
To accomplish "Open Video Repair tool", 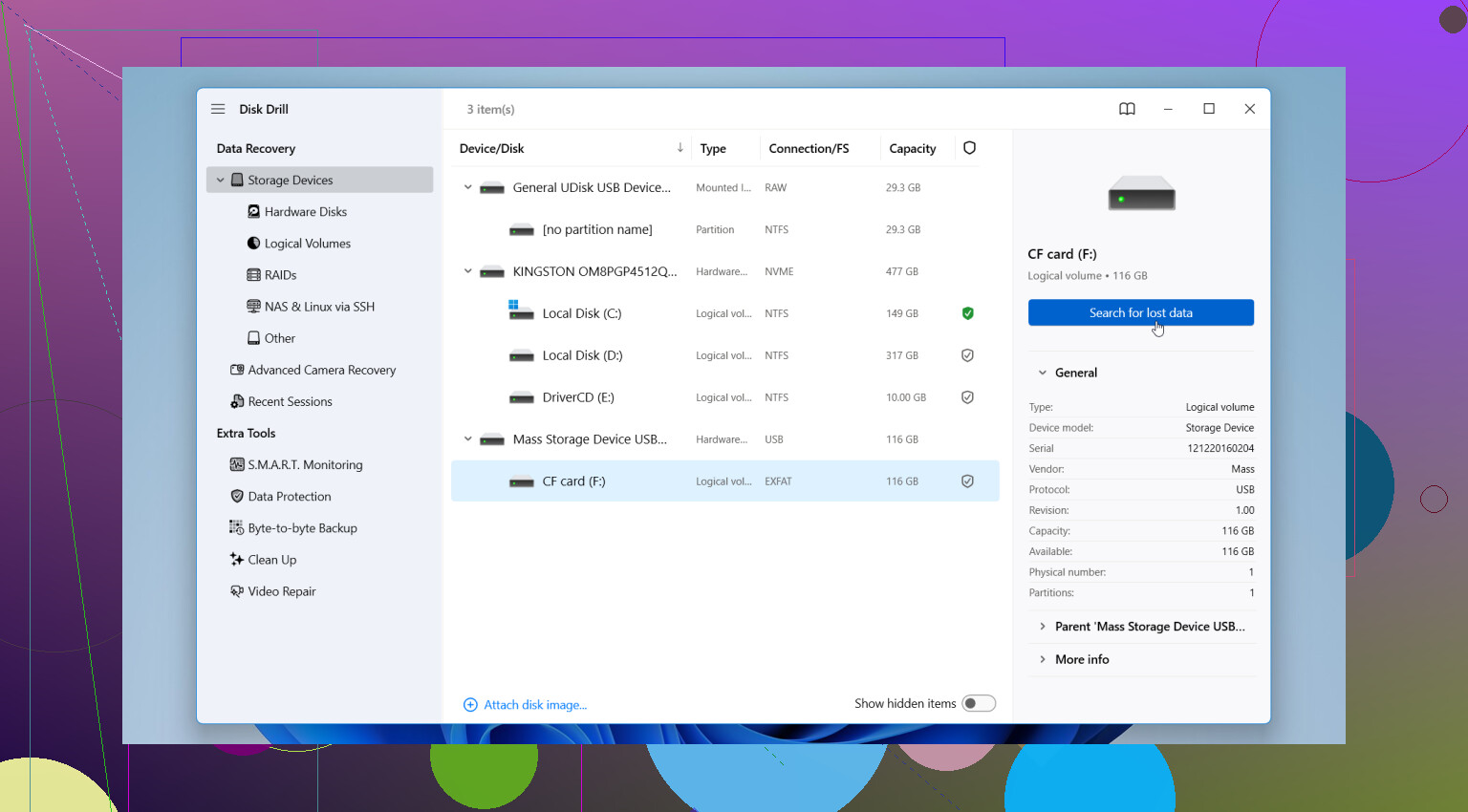I will (282, 591).
